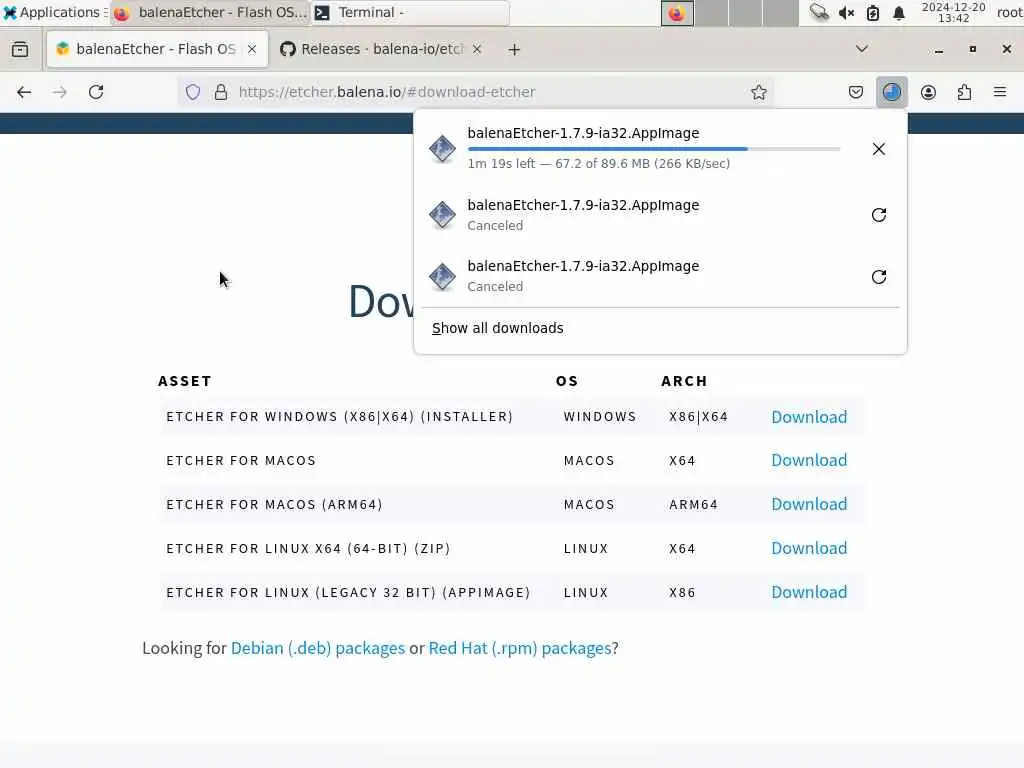Close the balenaEtcher tab
This screenshot has width=1024, height=768.
click(x=251, y=49)
